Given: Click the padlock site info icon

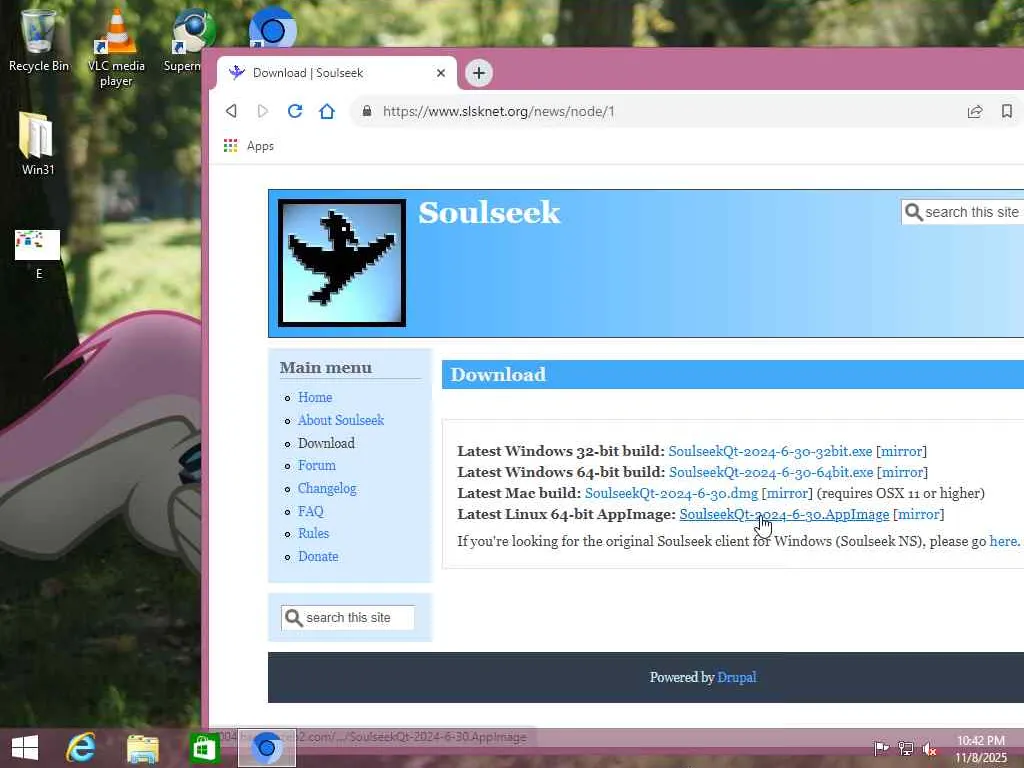Looking at the screenshot, I should tap(367, 111).
